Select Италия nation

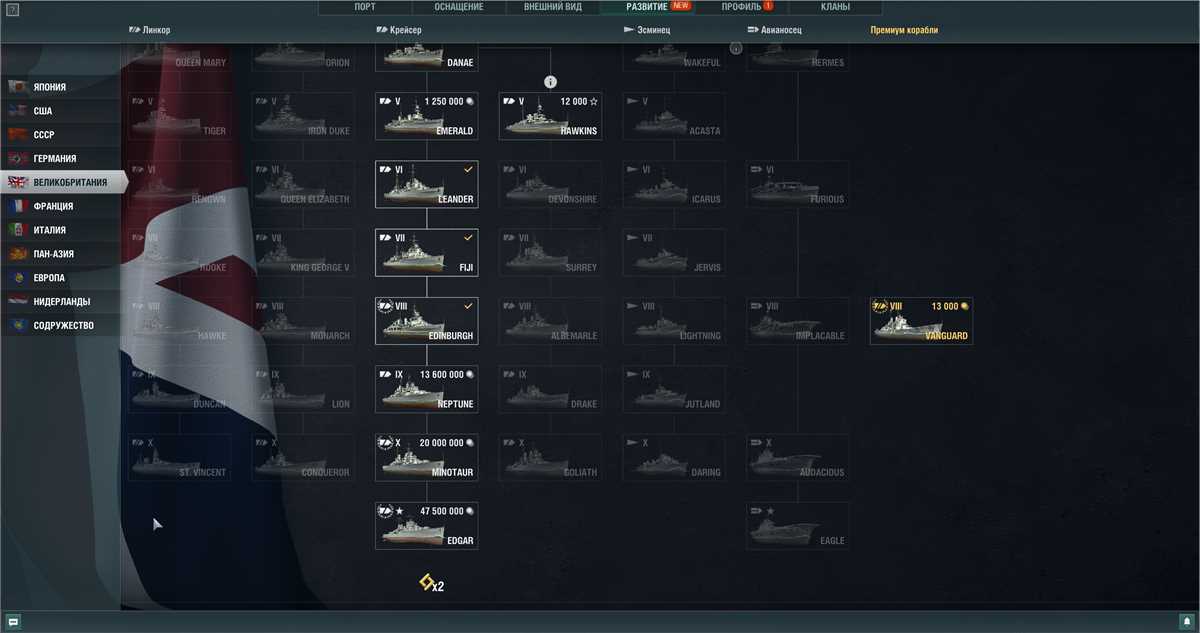click(62, 230)
